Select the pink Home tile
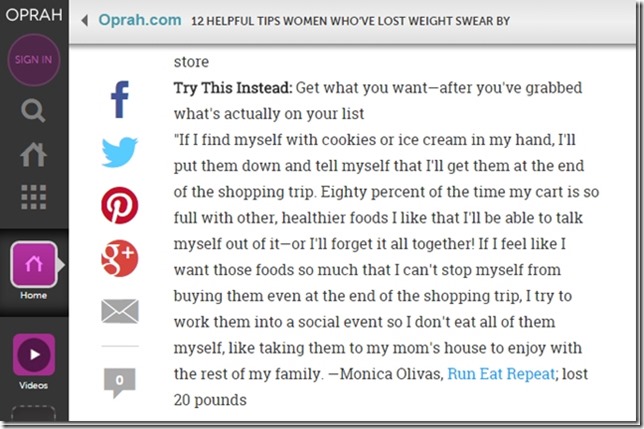The height and width of the screenshot is (429, 644). point(34,264)
